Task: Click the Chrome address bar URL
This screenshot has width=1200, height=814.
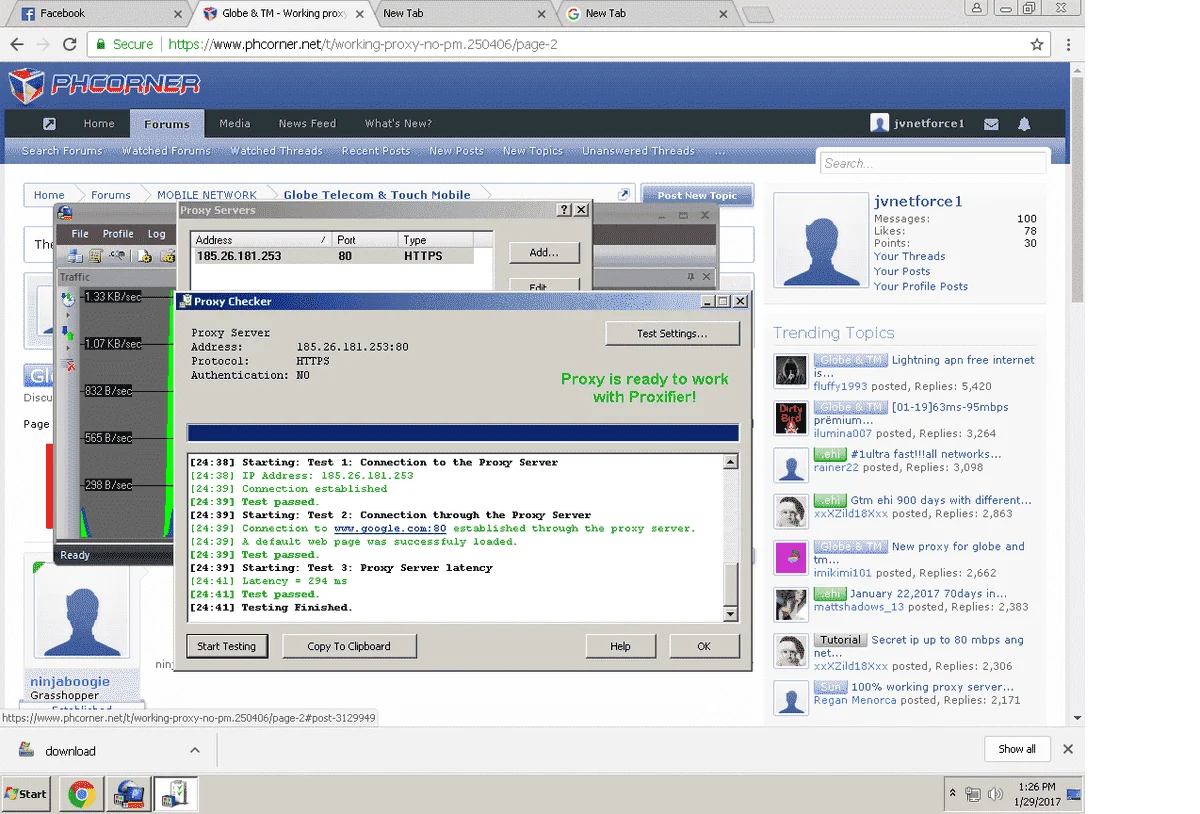Action: 362,45
